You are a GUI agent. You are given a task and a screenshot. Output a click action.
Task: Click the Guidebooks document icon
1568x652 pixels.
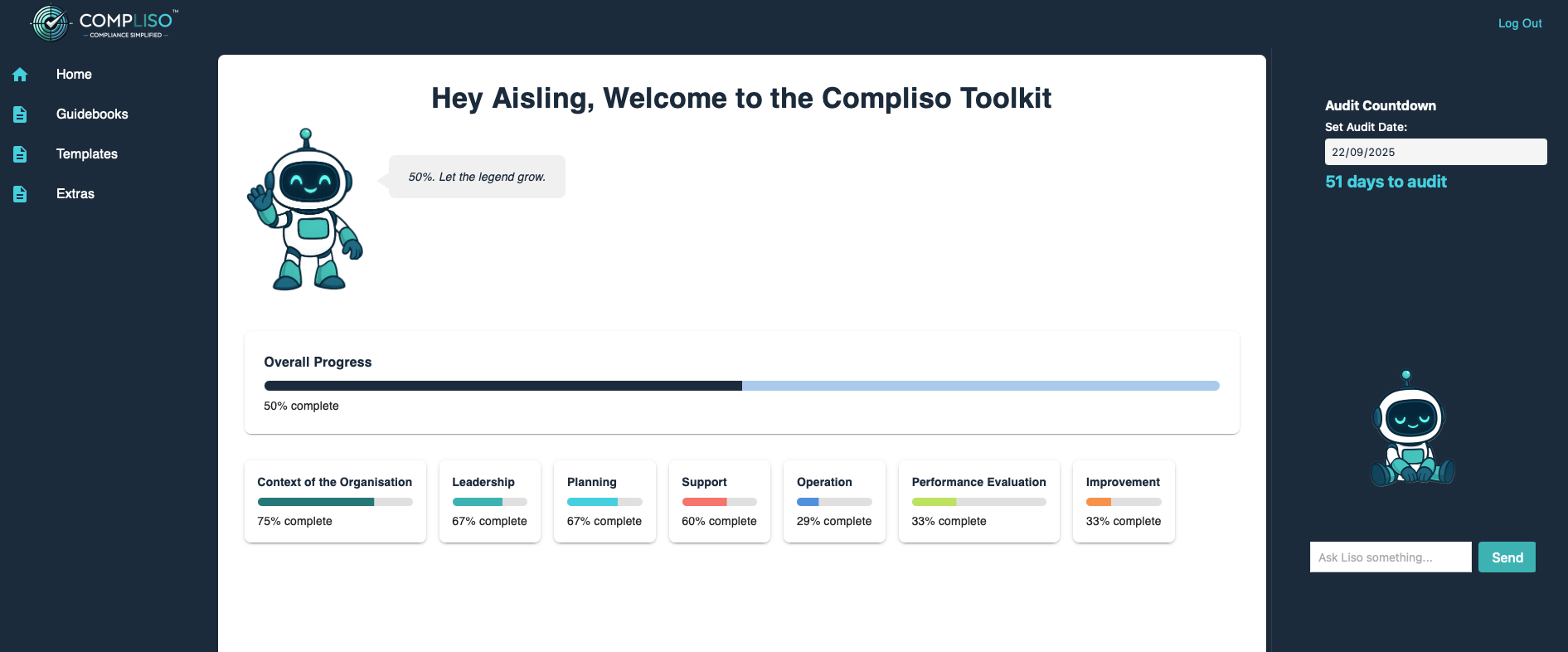click(x=20, y=114)
